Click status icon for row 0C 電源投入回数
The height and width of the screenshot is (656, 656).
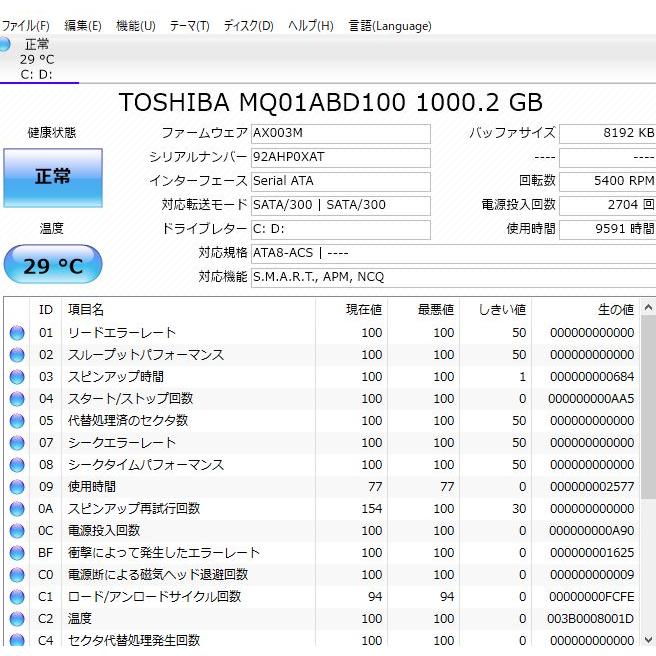pos(17,531)
